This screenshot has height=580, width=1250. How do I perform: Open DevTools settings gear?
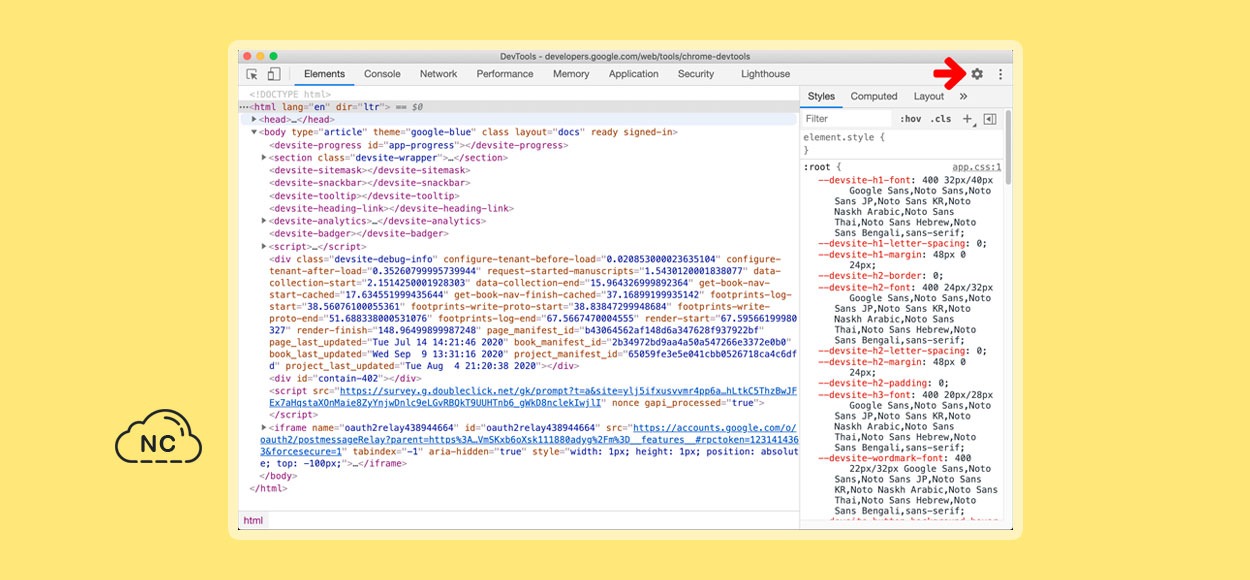click(x=977, y=74)
